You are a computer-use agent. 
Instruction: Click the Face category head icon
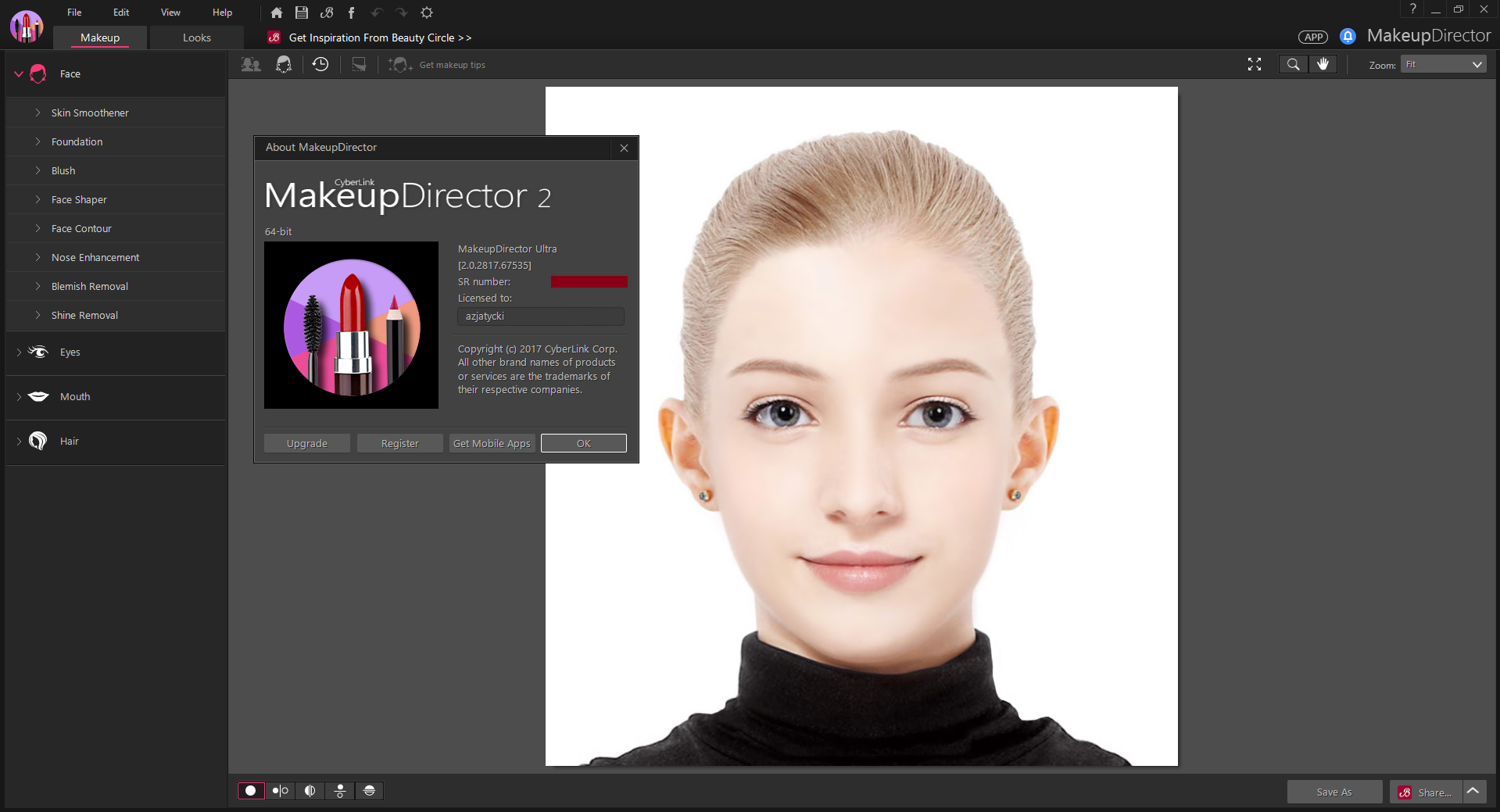(x=38, y=73)
